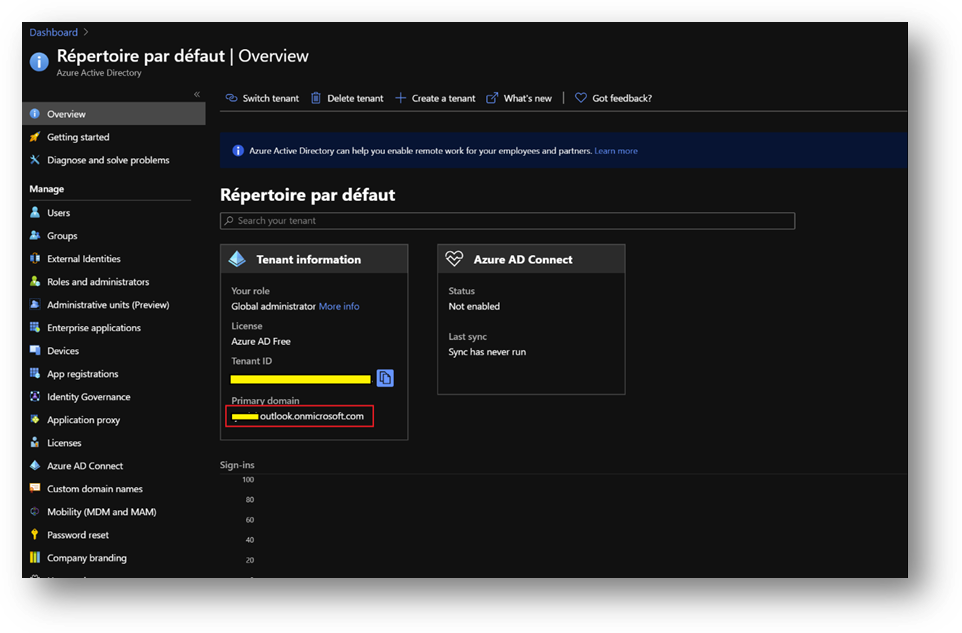
Task: Open the Groups menu item
Action: (62, 236)
